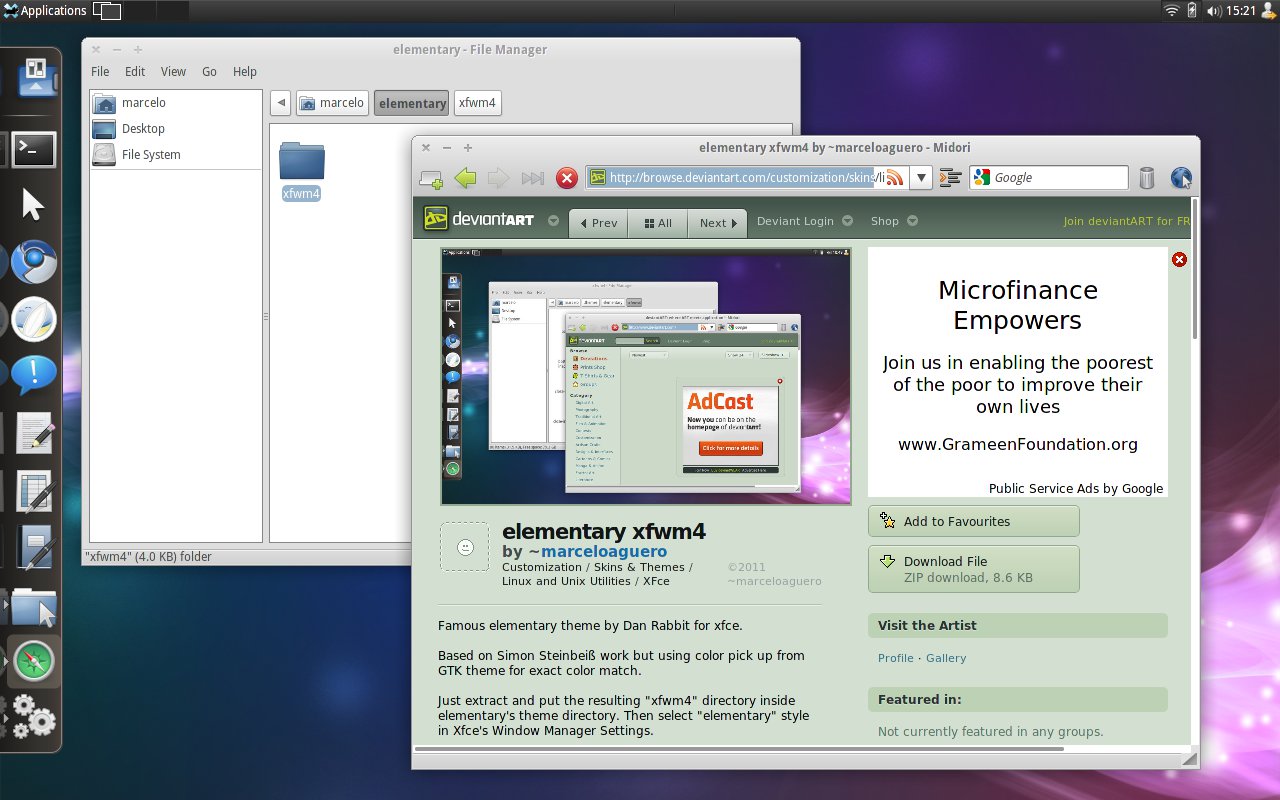This screenshot has width=1280, height=800.
Task: Click the Download File button
Action: [x=973, y=569]
